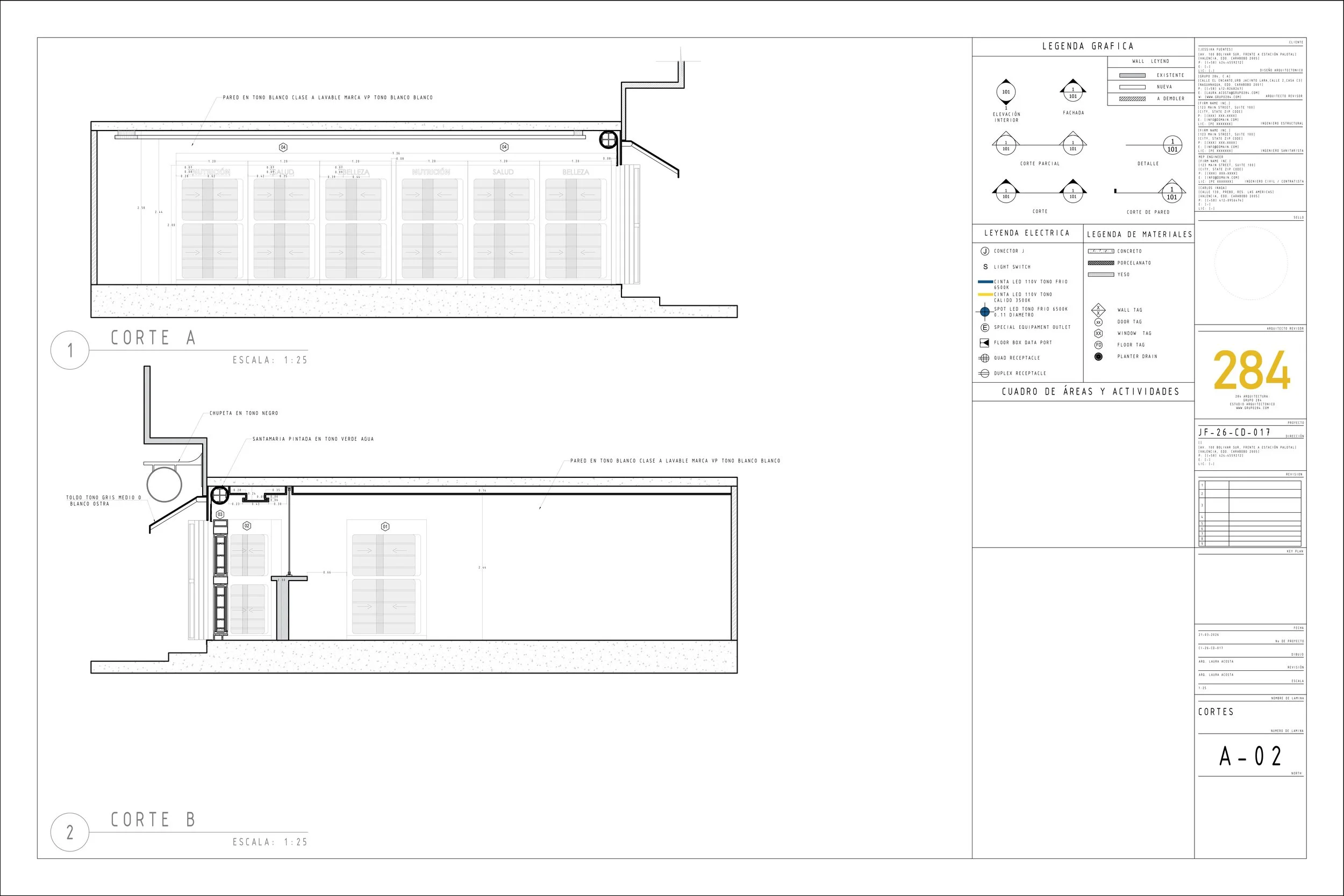Click the Detalle callout circle symbol

(x=1172, y=145)
